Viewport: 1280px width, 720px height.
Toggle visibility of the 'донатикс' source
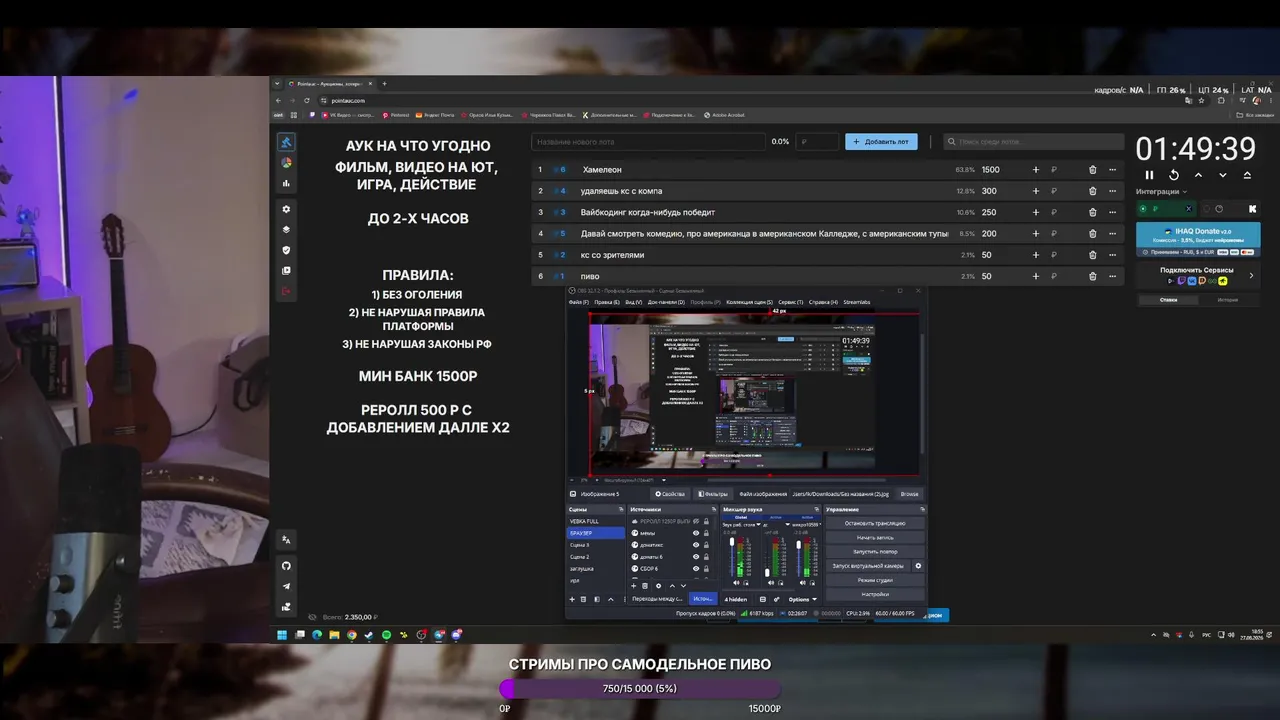tap(696, 545)
